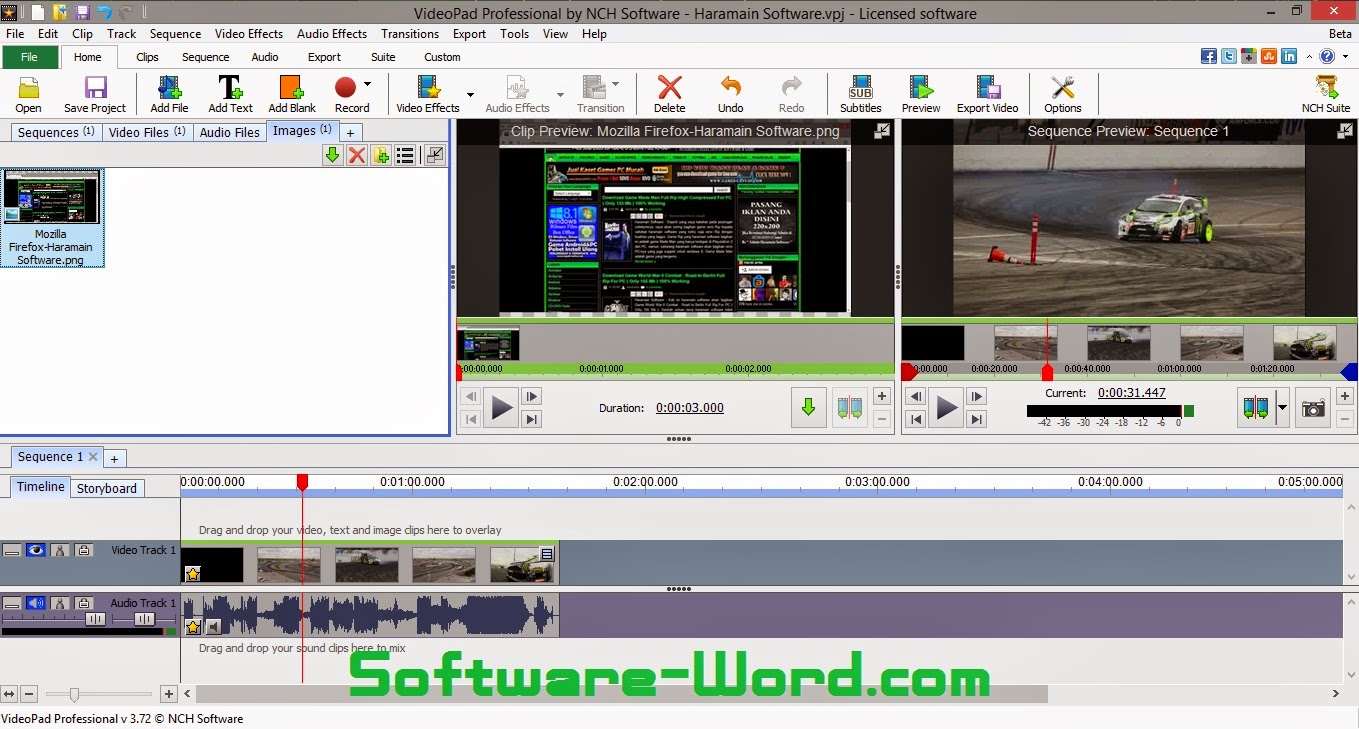Switch to the Video Files bin tab
The width and height of the screenshot is (1359, 729).
pyautogui.click(x=147, y=132)
